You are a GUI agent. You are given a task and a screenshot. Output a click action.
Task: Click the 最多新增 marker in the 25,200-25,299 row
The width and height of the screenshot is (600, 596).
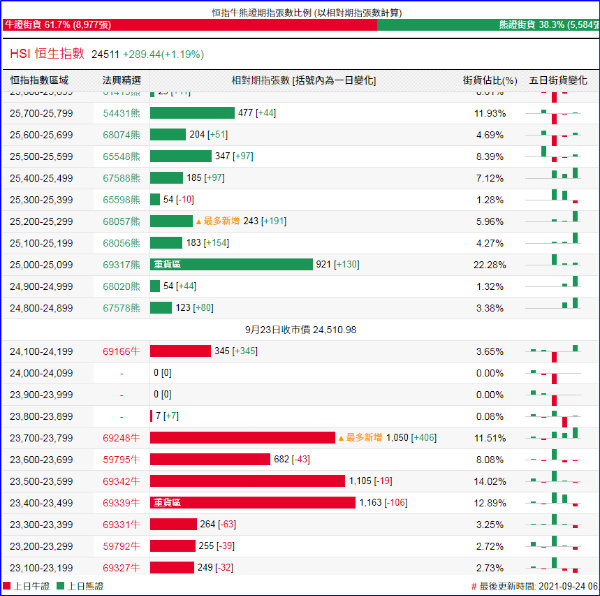[x=217, y=221]
